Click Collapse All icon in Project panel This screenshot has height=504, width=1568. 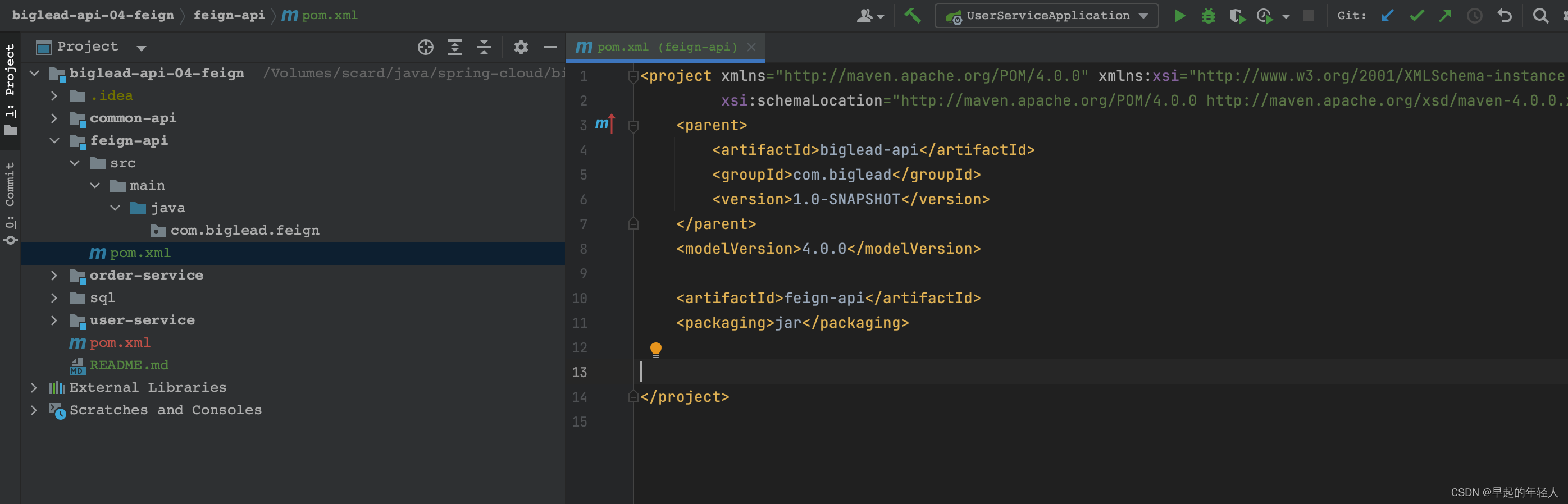pyautogui.click(x=484, y=47)
